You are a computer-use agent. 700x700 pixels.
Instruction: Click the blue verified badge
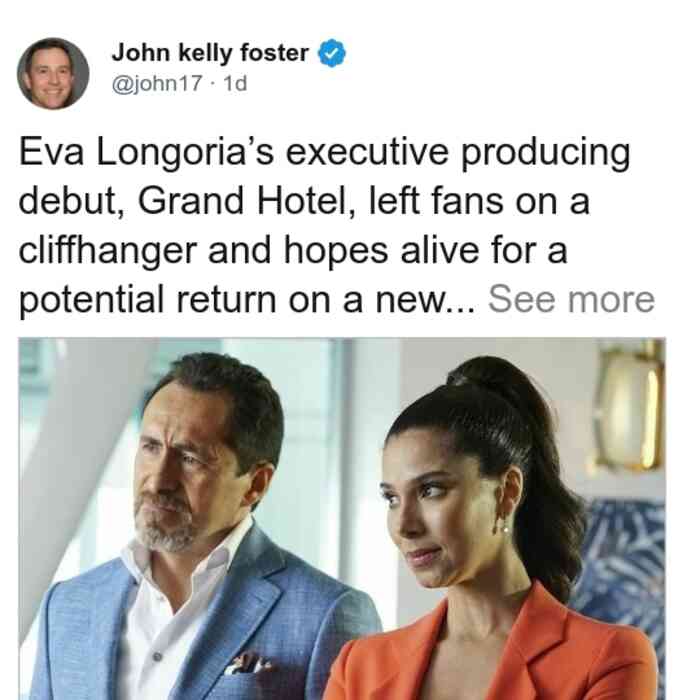pyautogui.click(x=332, y=53)
